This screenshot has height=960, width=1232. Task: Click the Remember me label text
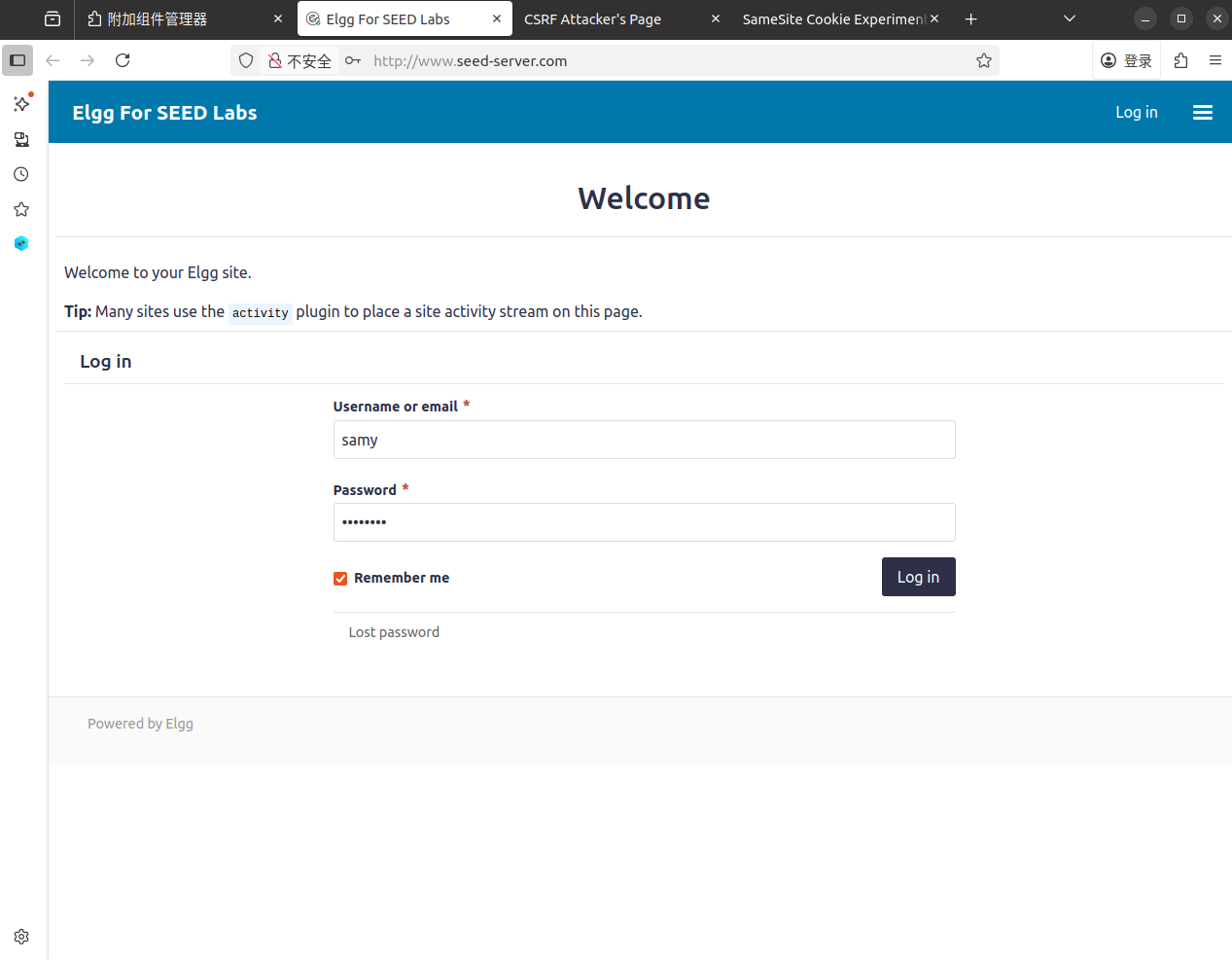coord(402,578)
